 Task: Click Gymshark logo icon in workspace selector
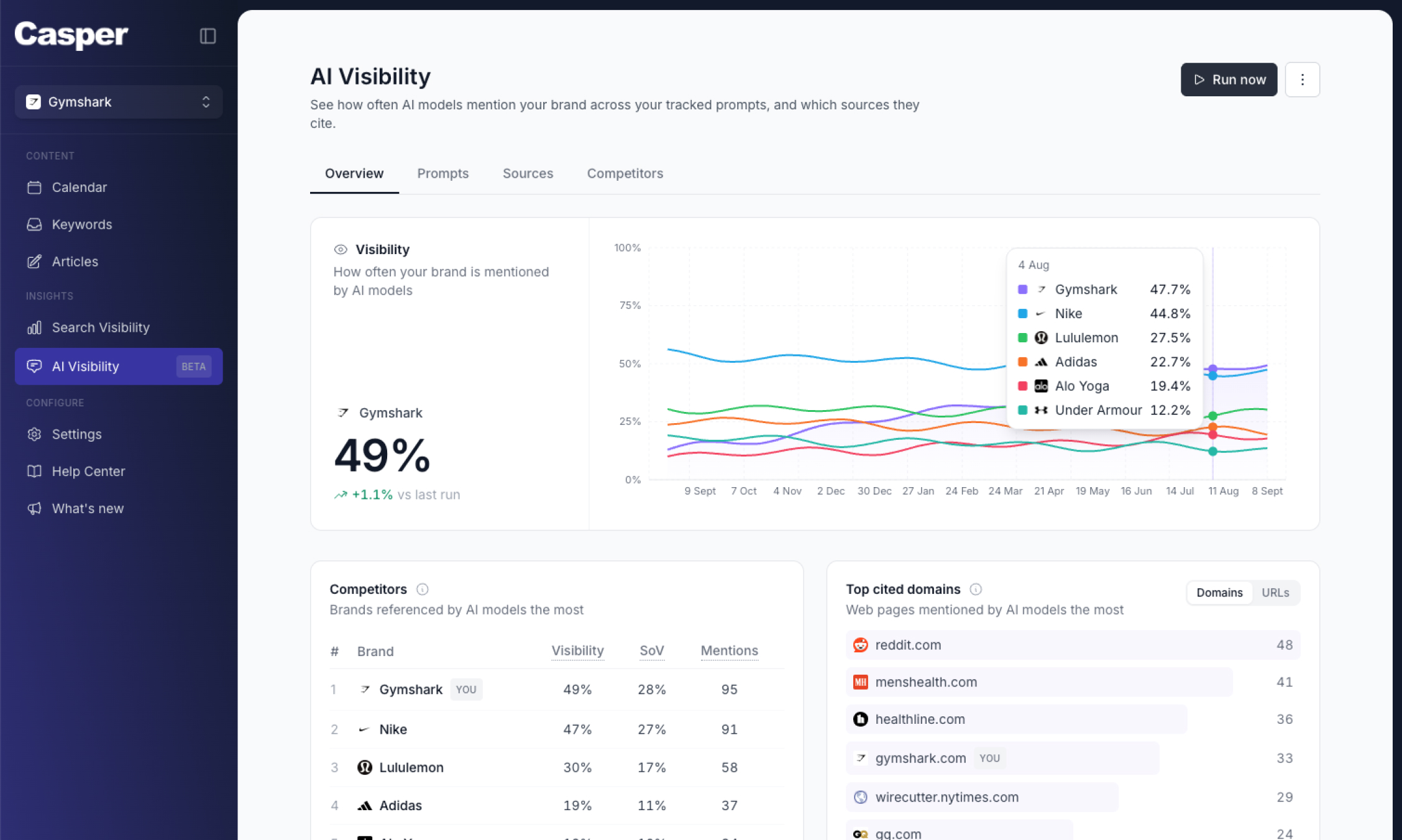pyautogui.click(x=34, y=102)
